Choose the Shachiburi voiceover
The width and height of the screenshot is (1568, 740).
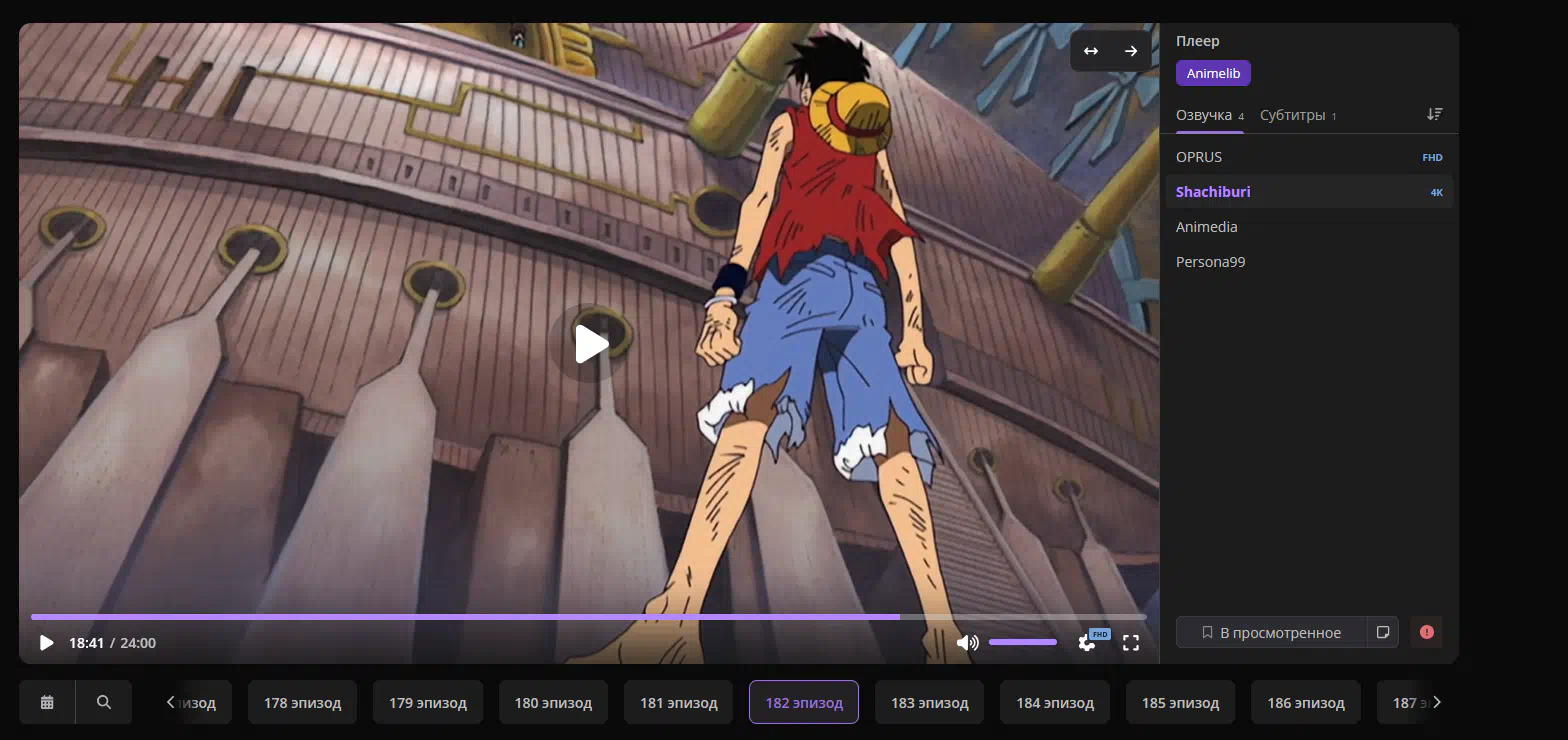coord(1309,192)
